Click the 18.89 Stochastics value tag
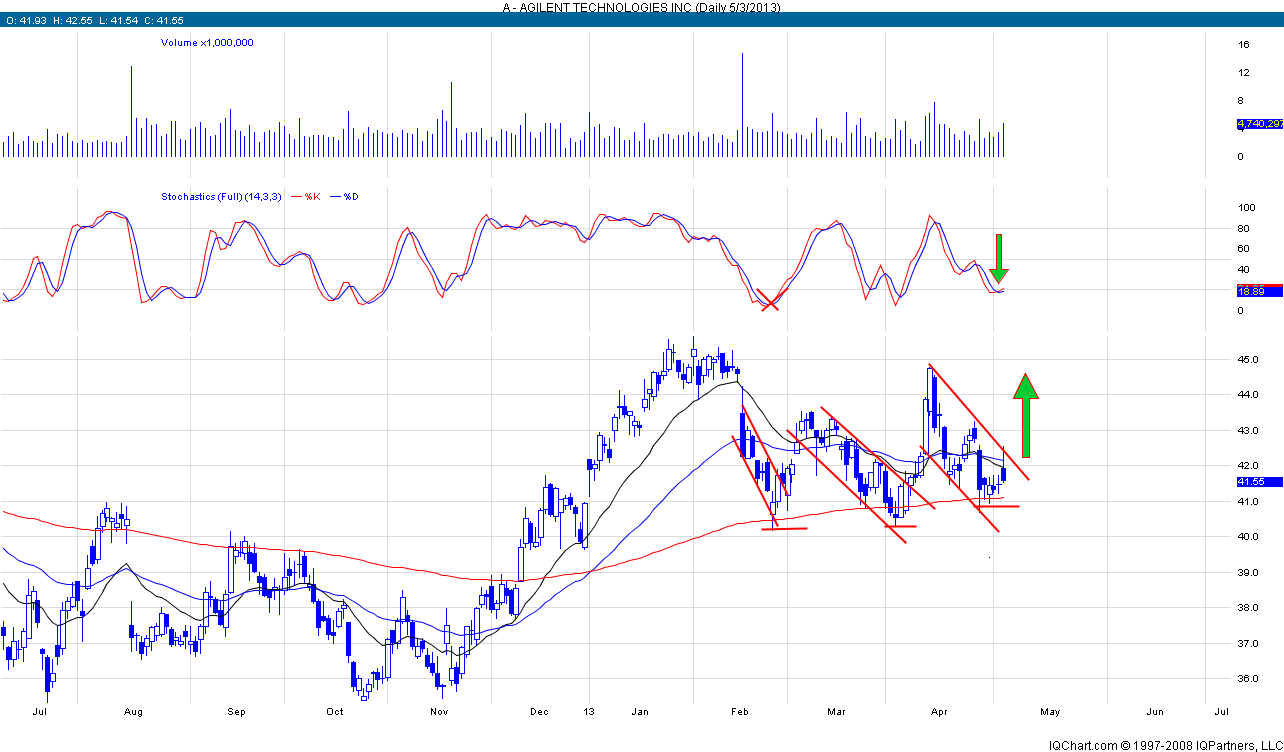The image size is (1284, 752). tap(1252, 291)
